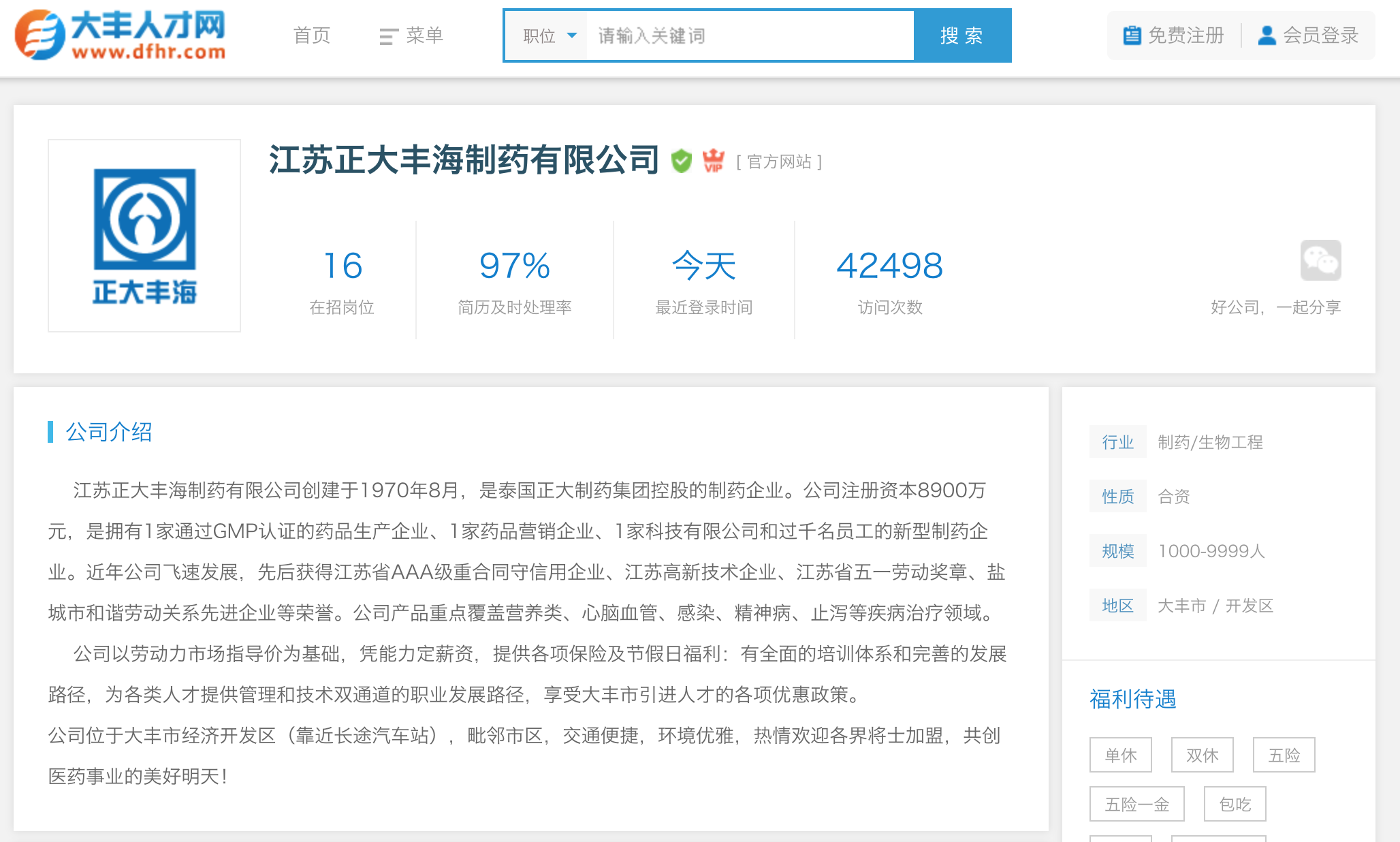The width and height of the screenshot is (1400, 842).
Task: Select the 五险 benefit tag
Action: [1284, 755]
